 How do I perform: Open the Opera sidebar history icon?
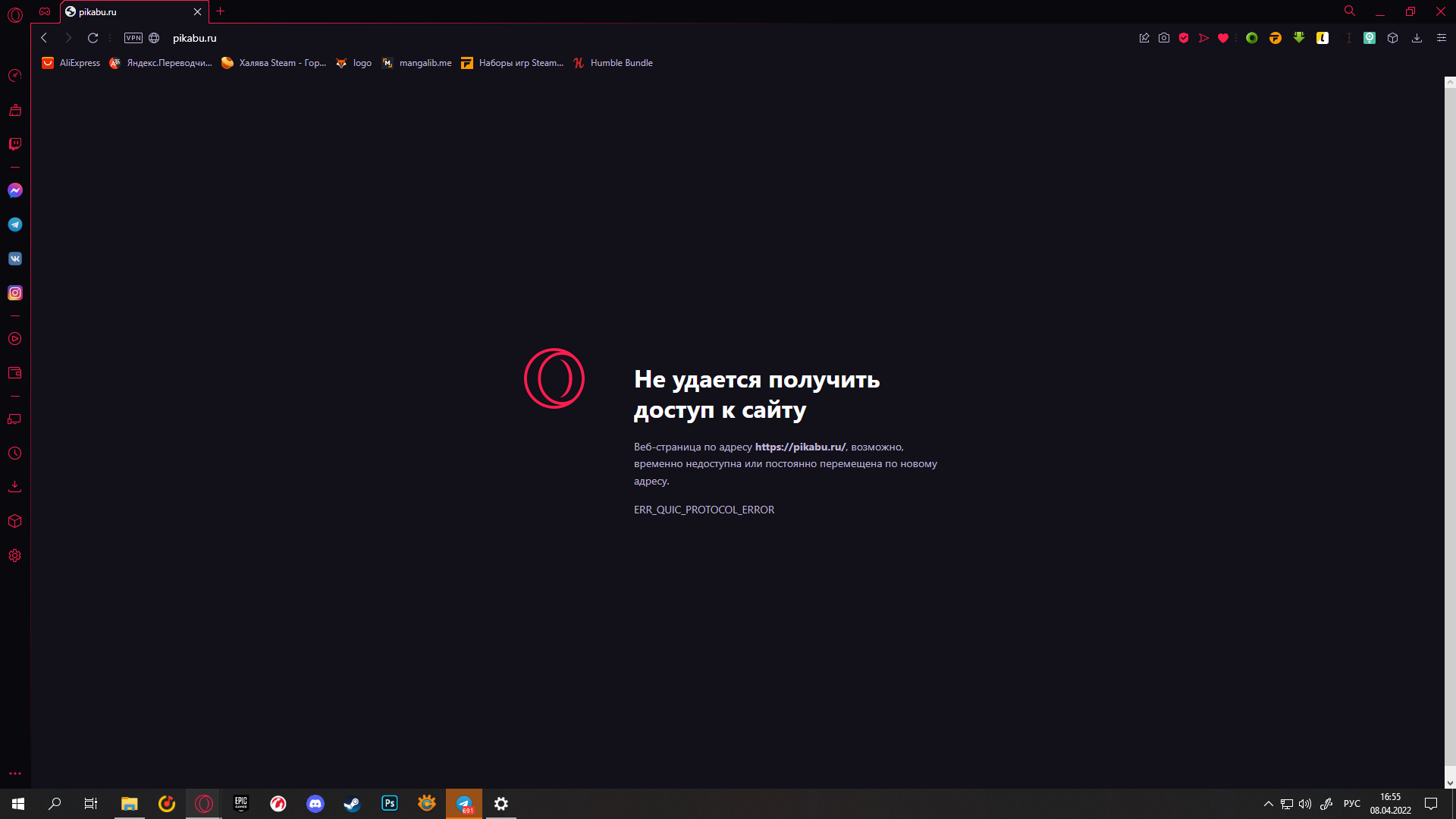(14, 453)
